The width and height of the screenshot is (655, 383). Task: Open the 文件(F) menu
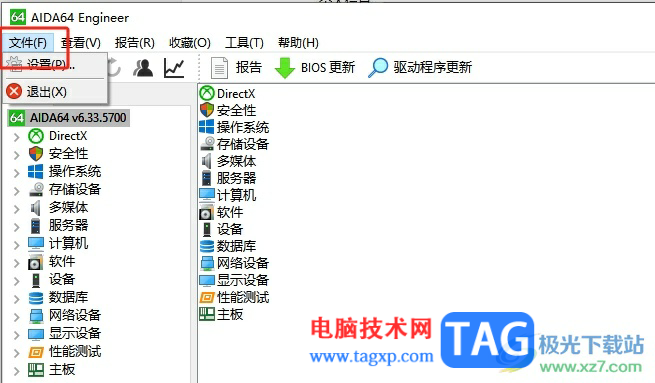28,43
